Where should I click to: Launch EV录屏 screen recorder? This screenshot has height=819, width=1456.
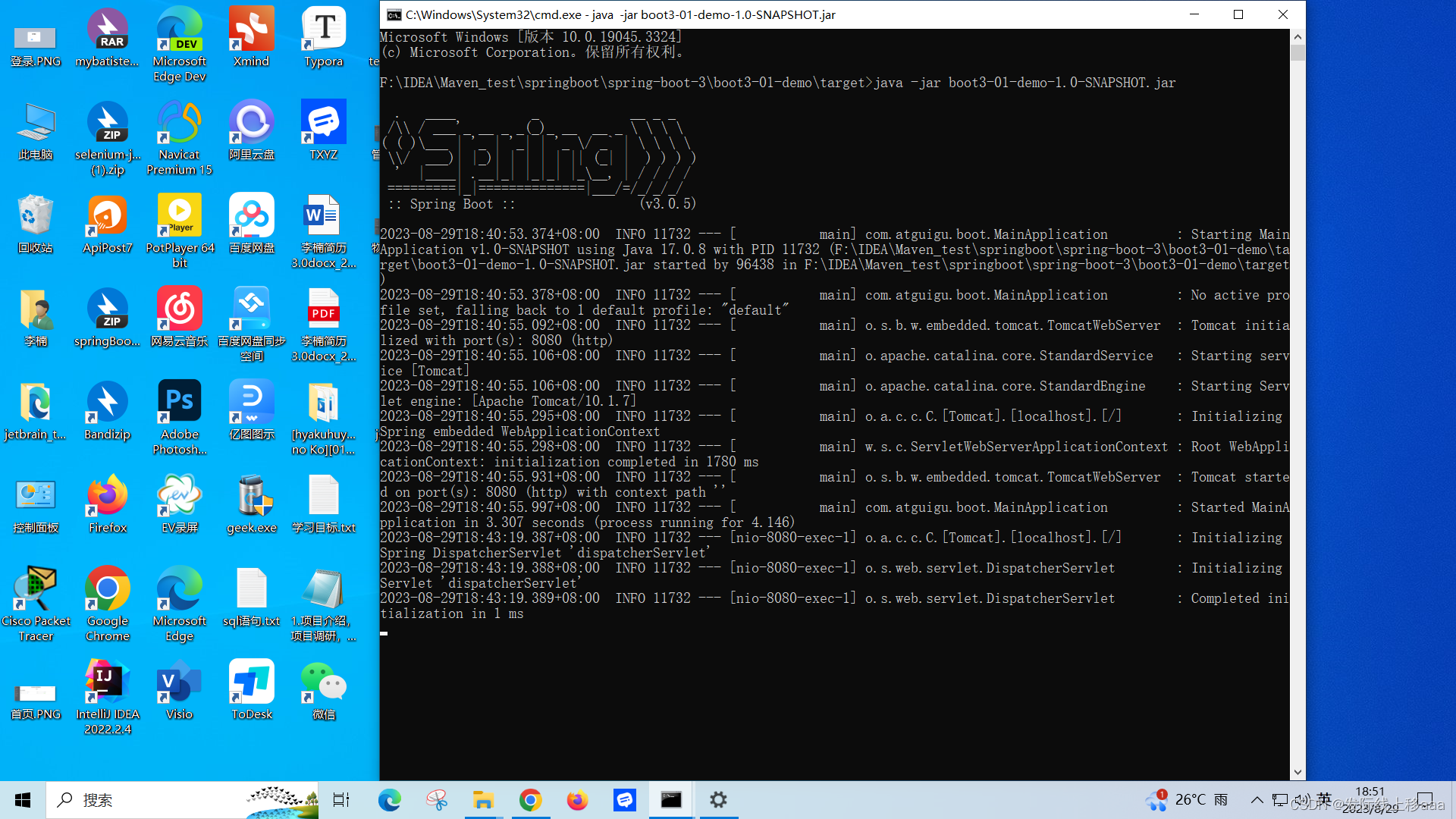pos(179,494)
